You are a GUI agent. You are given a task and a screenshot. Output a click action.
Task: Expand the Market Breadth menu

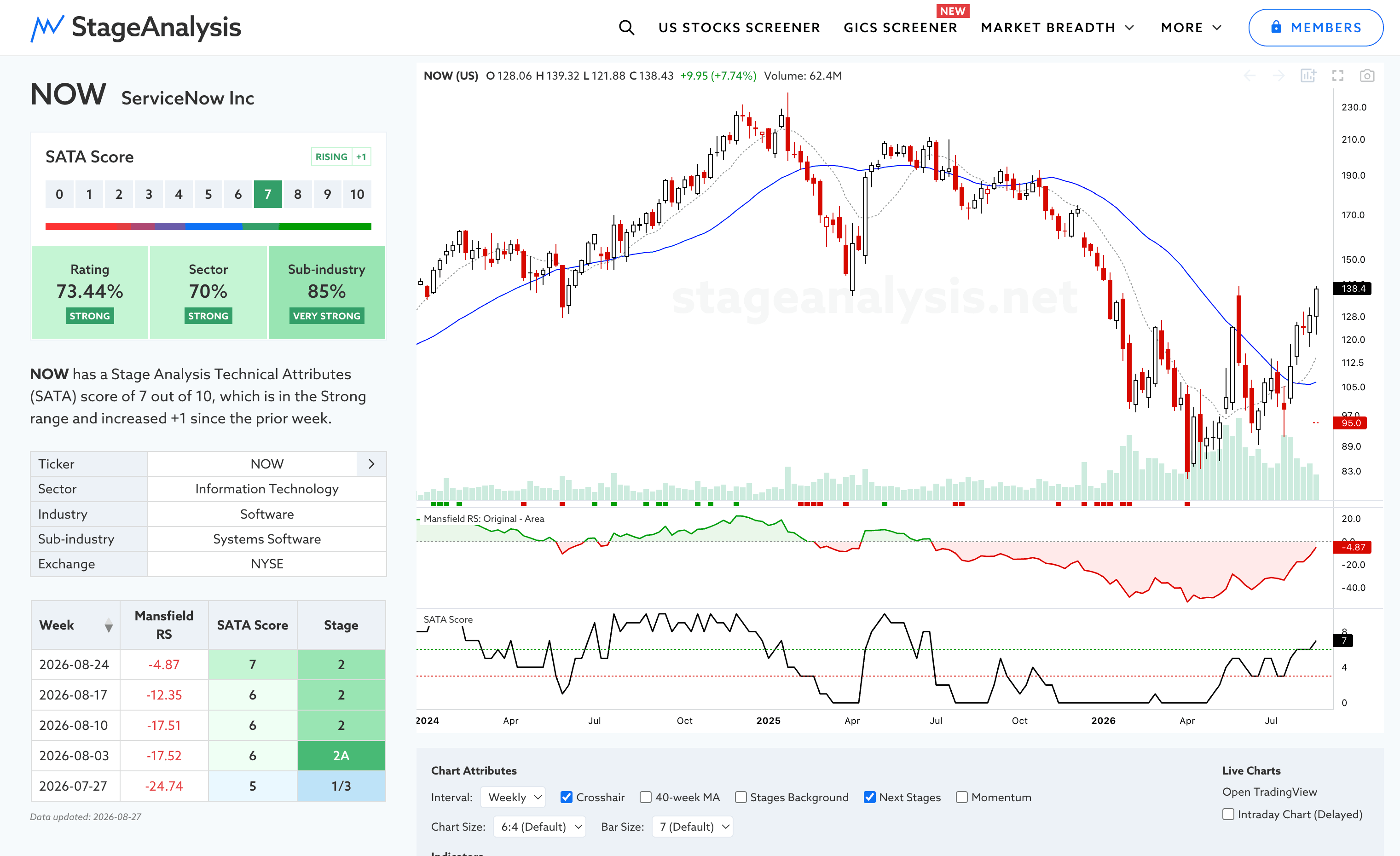pos(1058,27)
